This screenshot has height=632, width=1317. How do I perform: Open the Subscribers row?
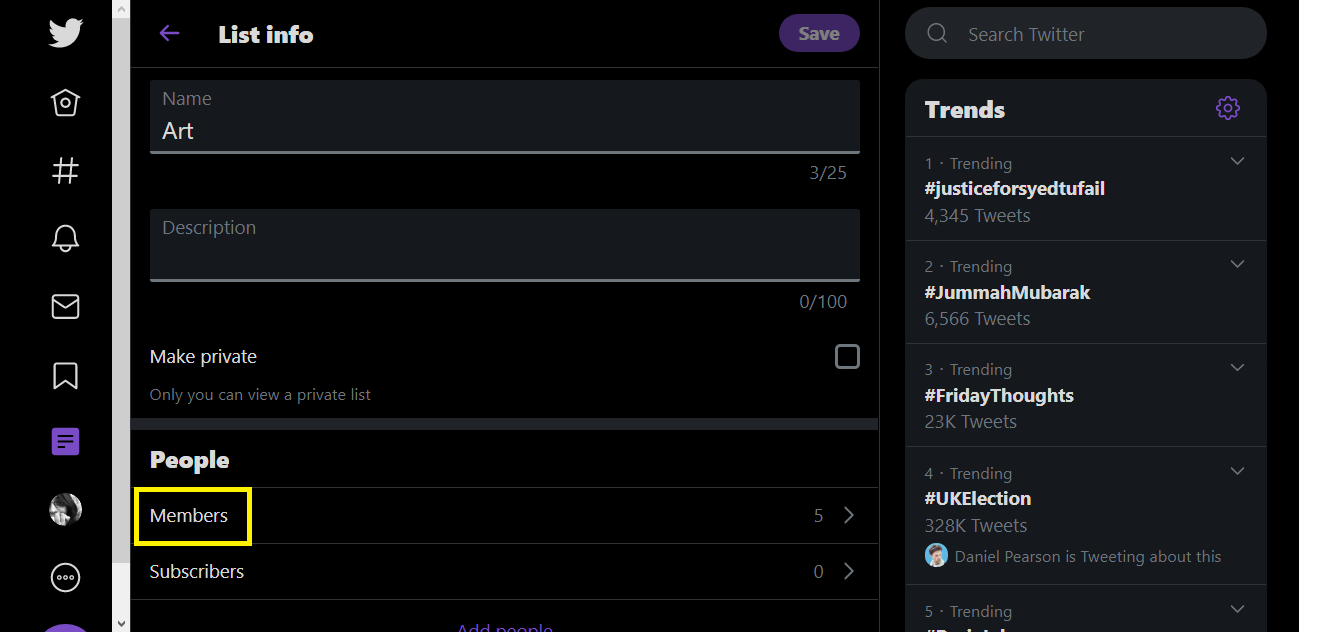[x=504, y=572]
